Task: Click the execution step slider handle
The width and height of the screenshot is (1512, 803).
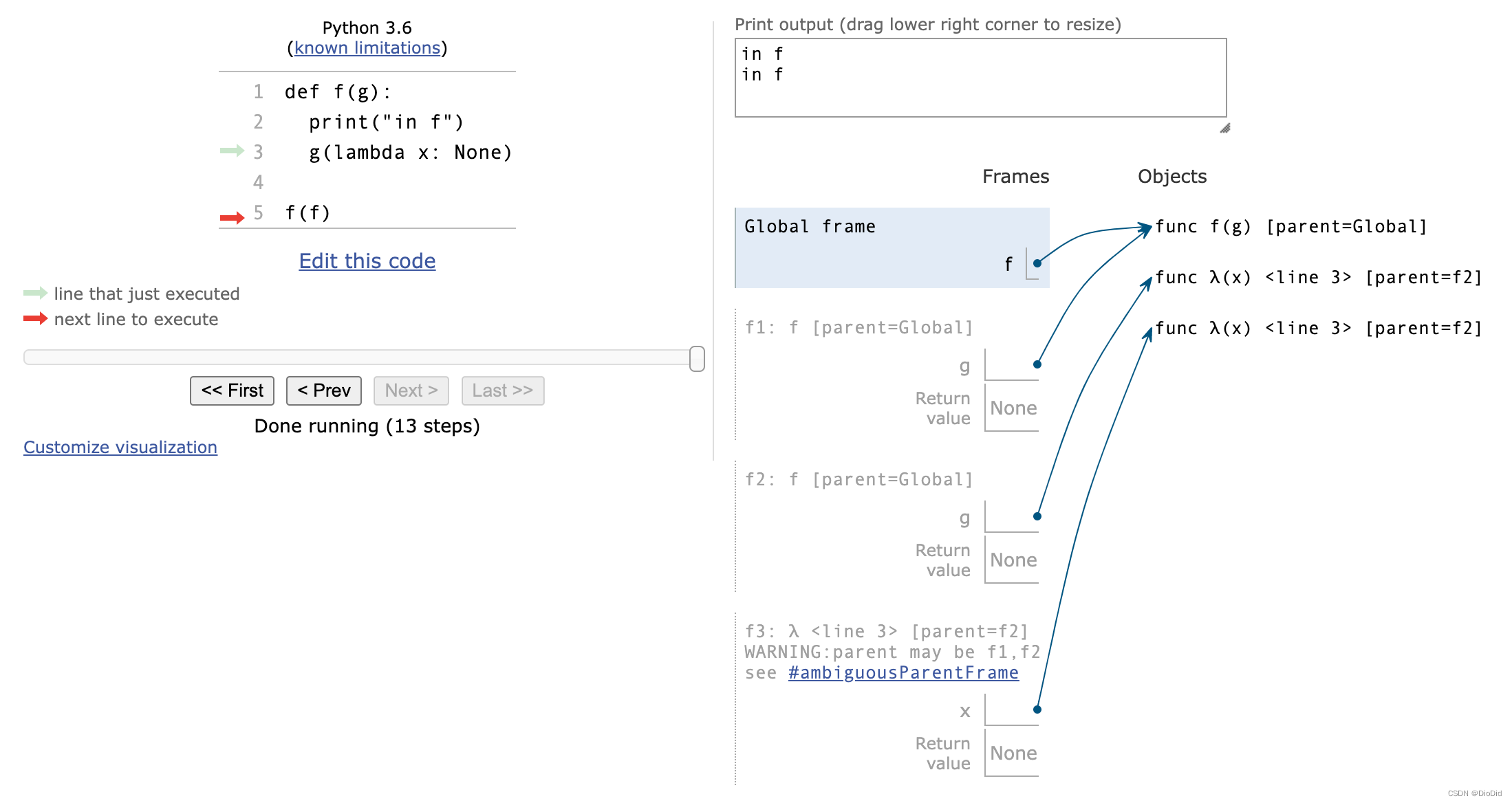Action: pos(697,358)
